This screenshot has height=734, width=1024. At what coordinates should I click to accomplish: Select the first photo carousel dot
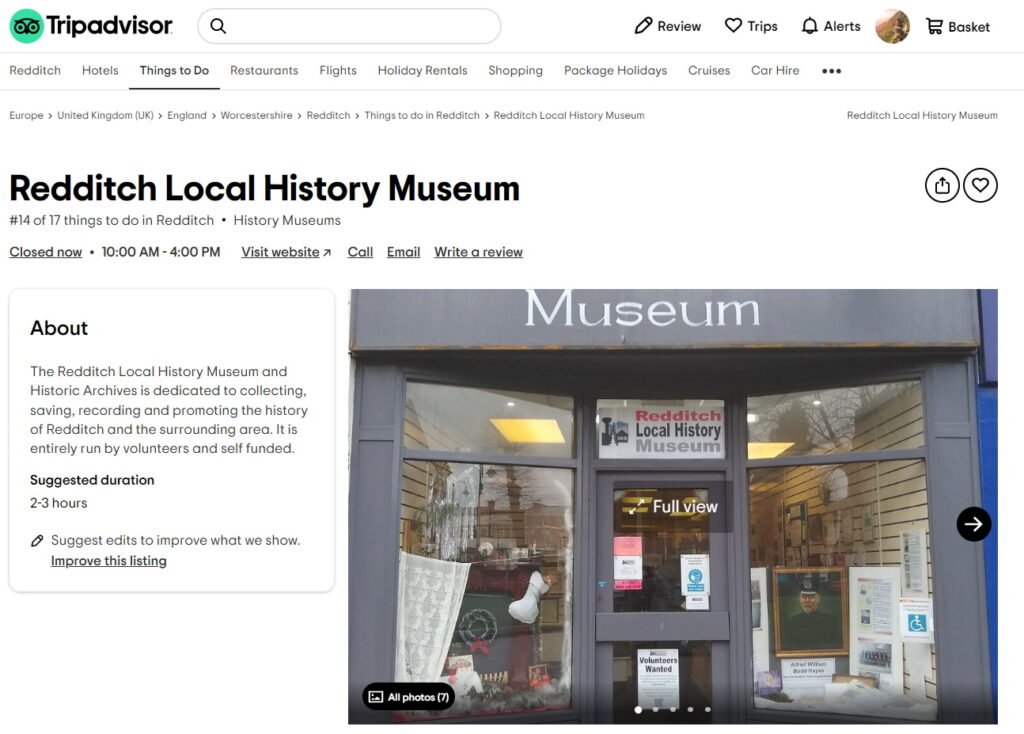click(638, 709)
